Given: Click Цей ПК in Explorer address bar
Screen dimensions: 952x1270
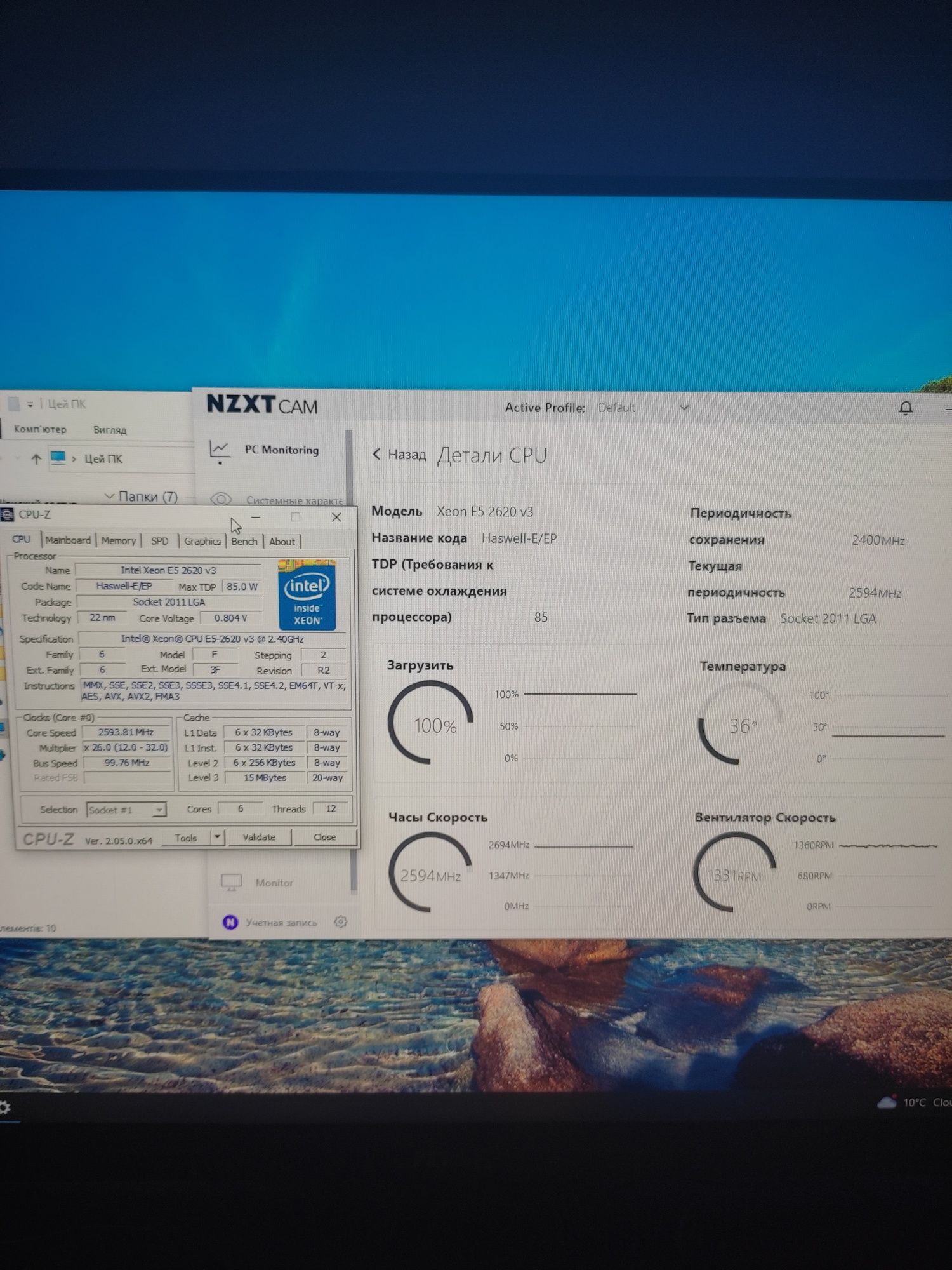Looking at the screenshot, I should pos(103,458).
